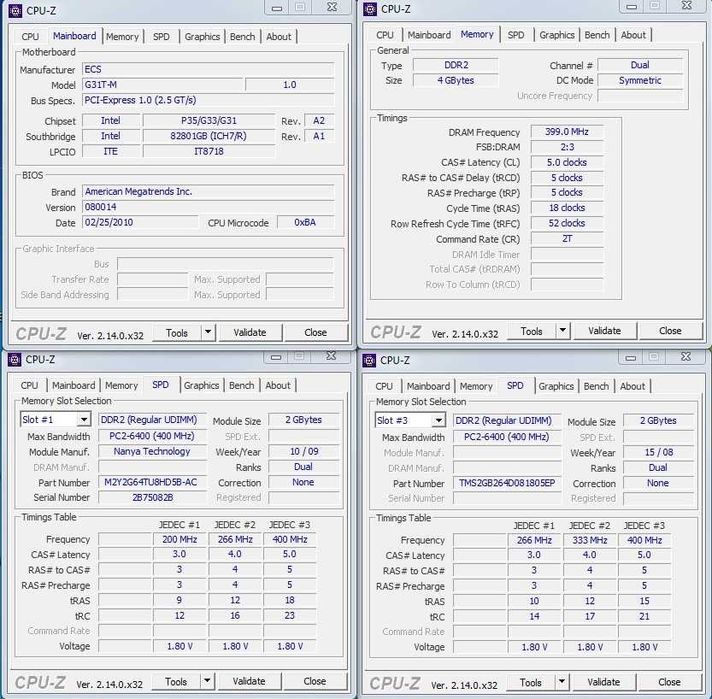The width and height of the screenshot is (712, 699).
Task: Click DRAM Frequency value 399.0 MHz
Action: [567, 132]
